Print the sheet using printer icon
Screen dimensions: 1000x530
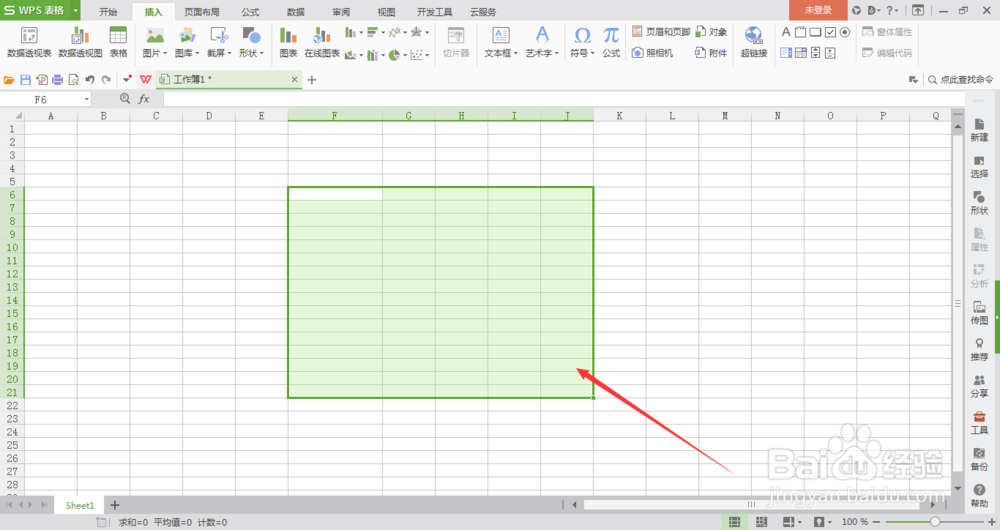tap(57, 80)
